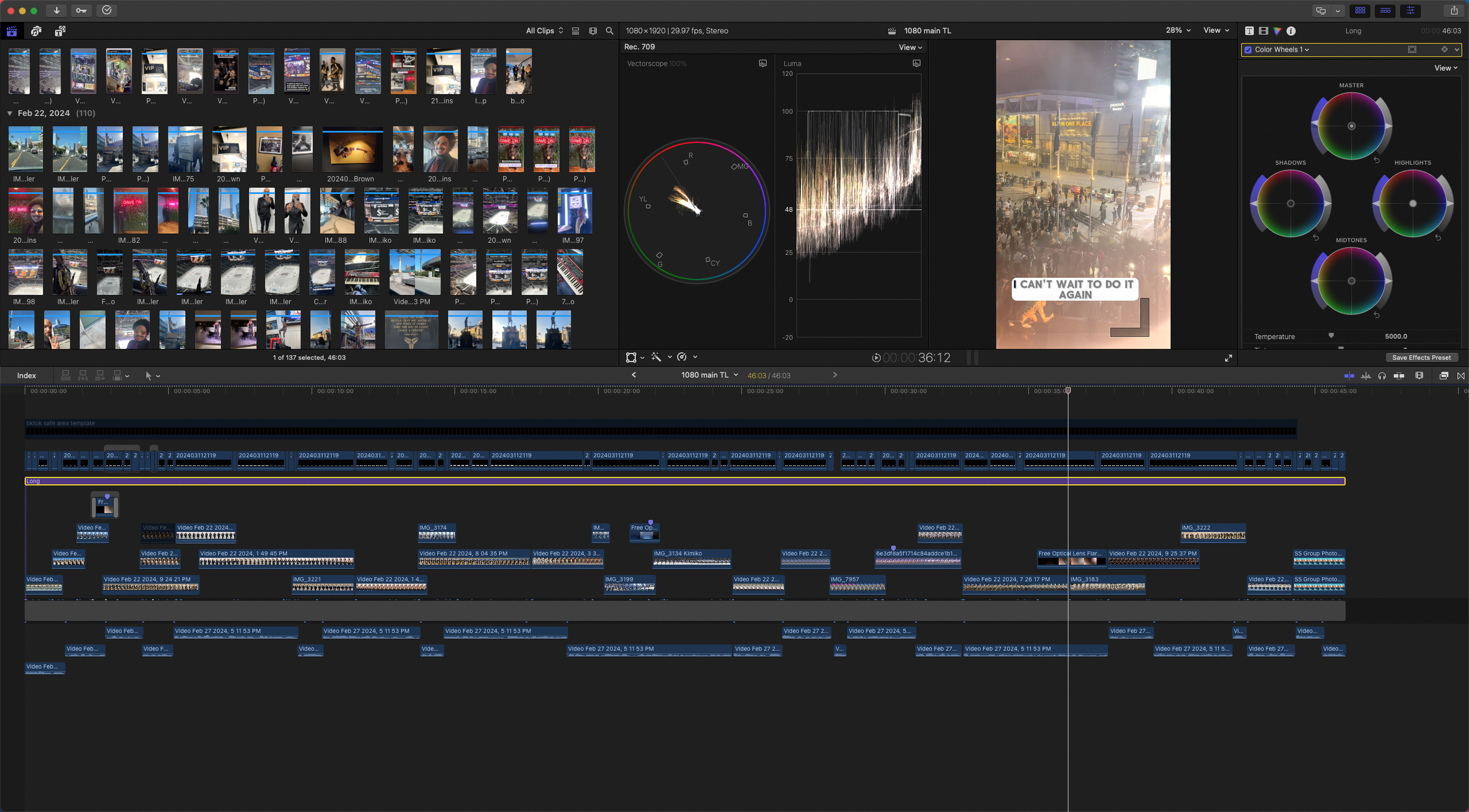Select the IMG_3174 clip in timeline
1469x812 pixels.
coord(436,532)
